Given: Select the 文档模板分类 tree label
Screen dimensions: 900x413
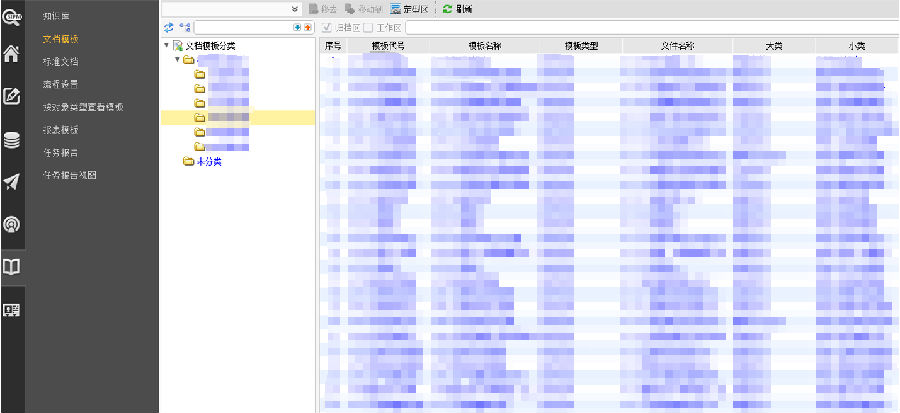Looking at the screenshot, I should pyautogui.click(x=210, y=46).
